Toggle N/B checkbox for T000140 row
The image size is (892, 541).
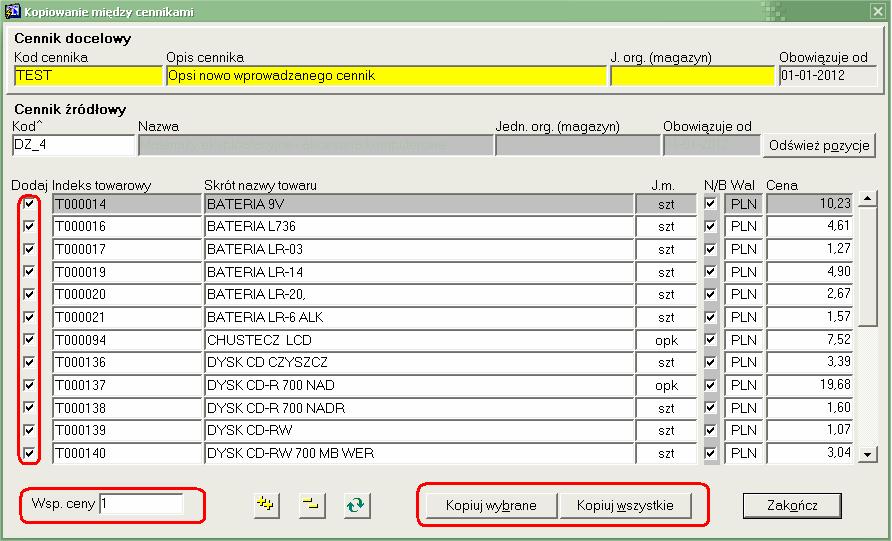(711, 453)
